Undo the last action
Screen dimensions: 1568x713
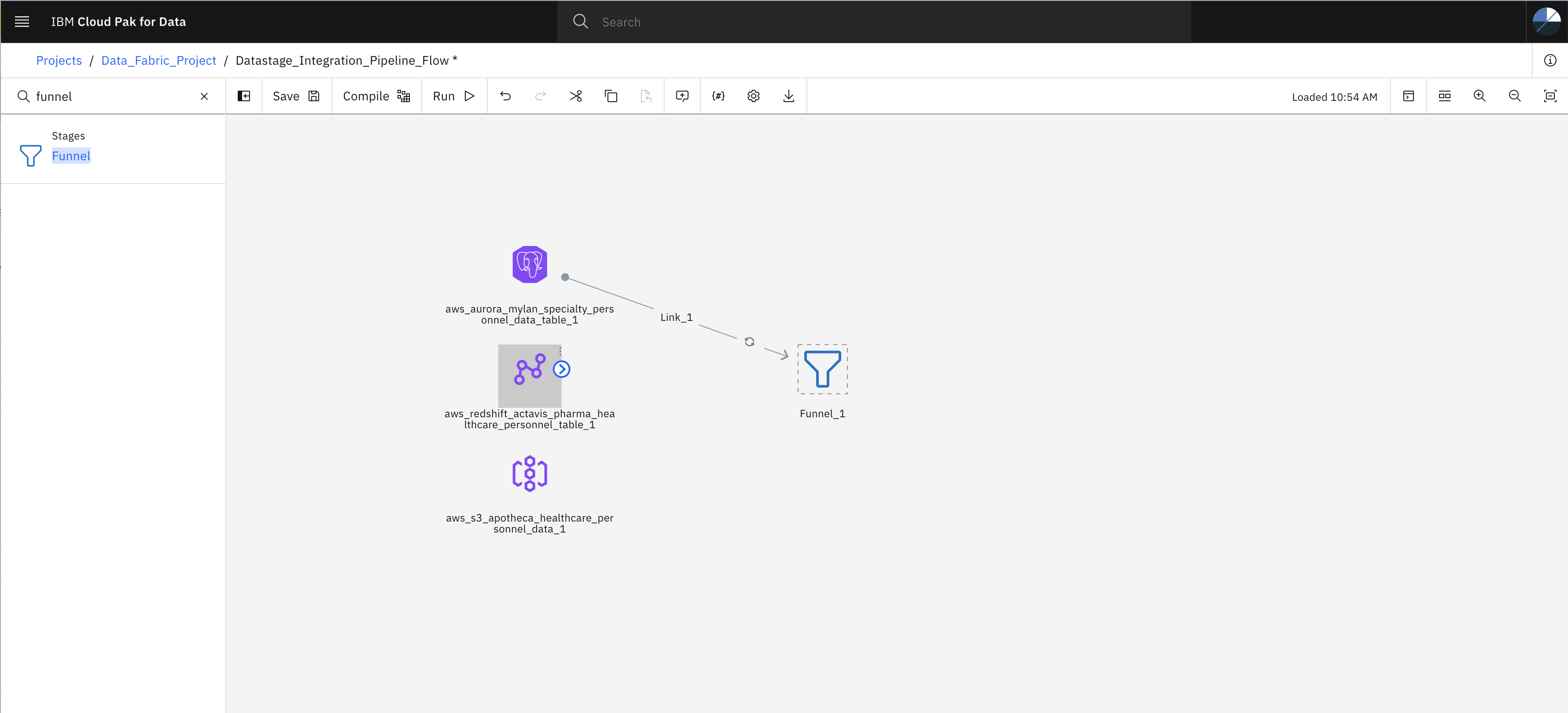pos(505,96)
